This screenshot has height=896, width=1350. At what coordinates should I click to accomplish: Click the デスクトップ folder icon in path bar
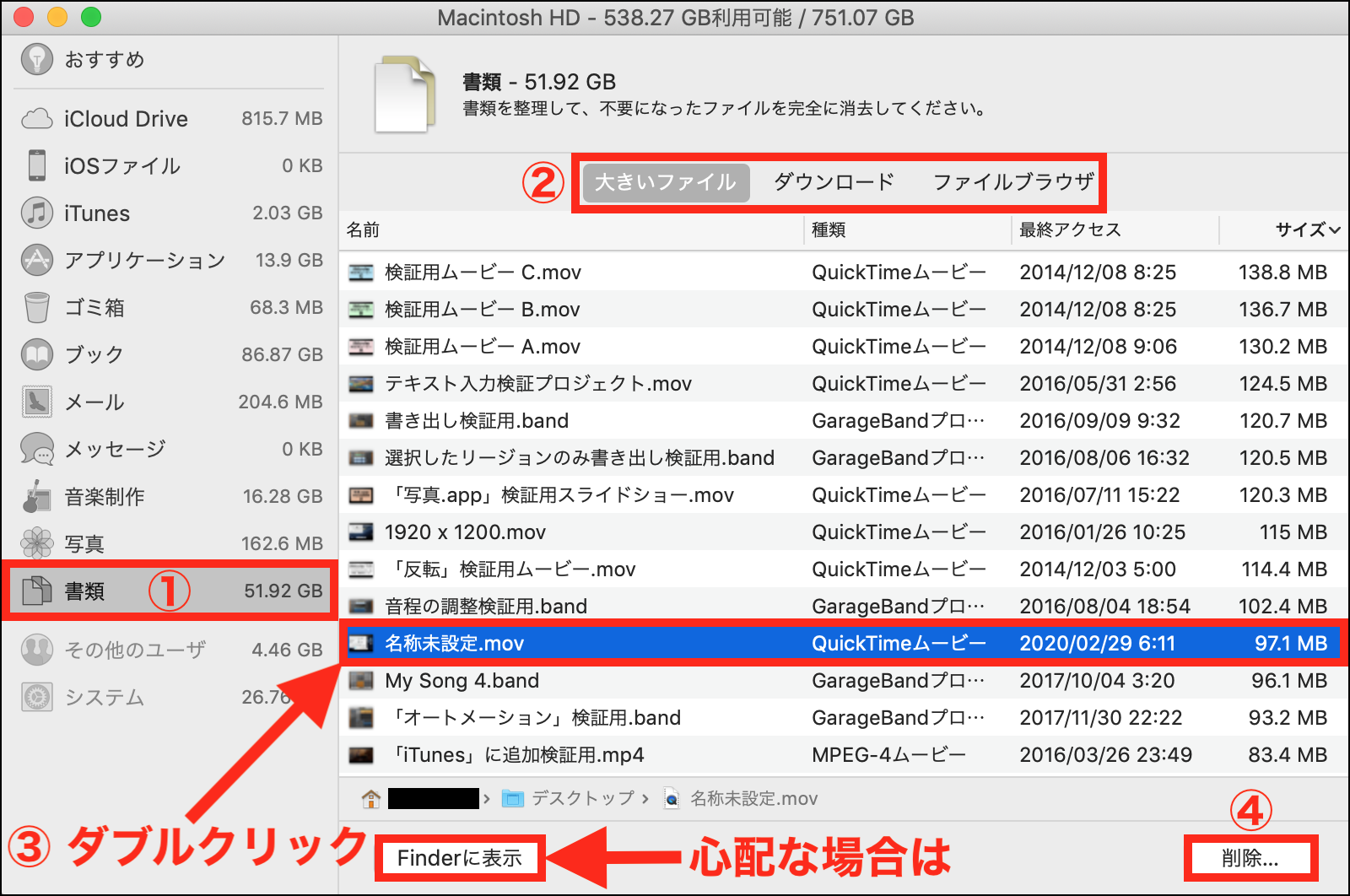tap(512, 798)
